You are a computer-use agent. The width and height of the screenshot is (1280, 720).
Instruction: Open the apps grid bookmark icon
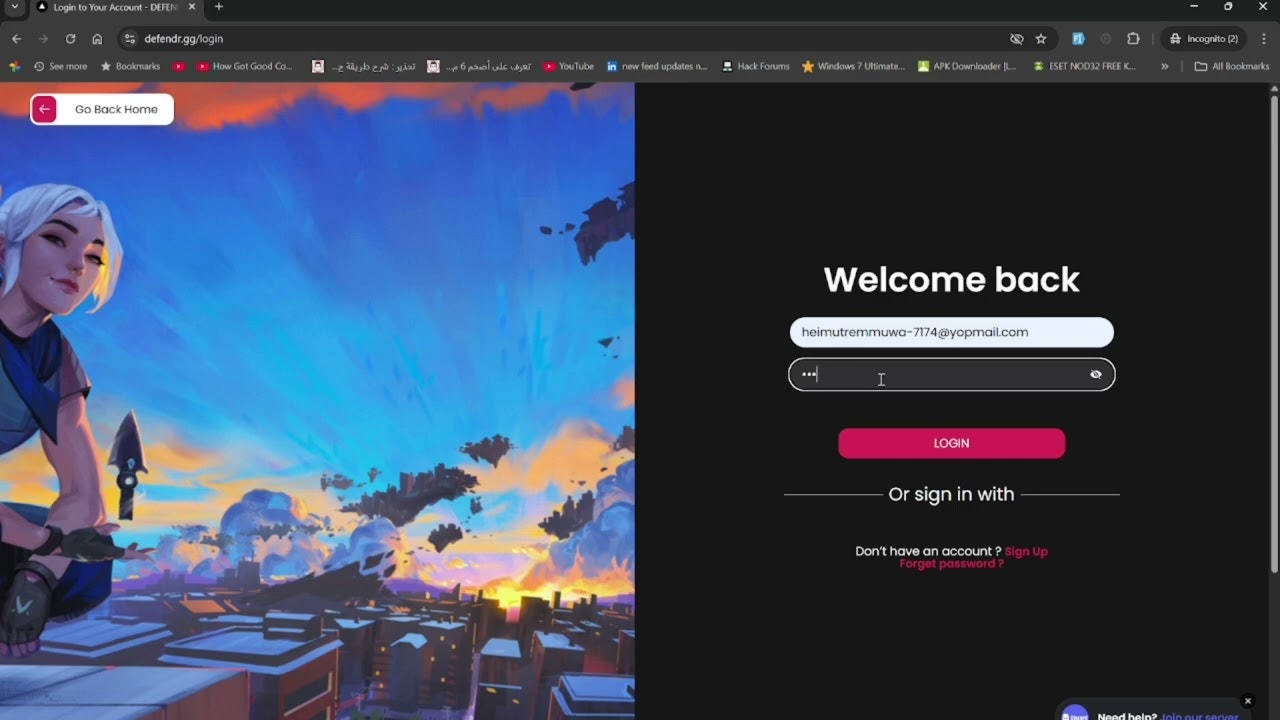point(14,66)
